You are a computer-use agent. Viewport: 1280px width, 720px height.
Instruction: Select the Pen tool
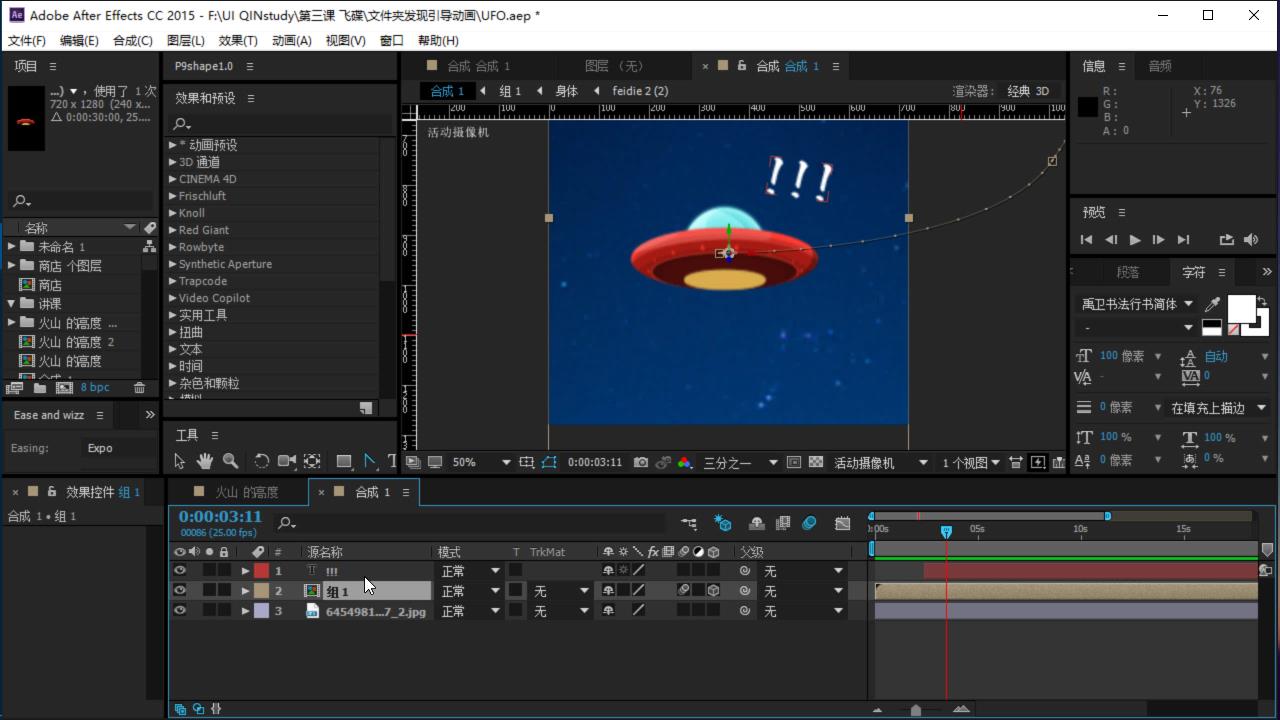(370, 461)
